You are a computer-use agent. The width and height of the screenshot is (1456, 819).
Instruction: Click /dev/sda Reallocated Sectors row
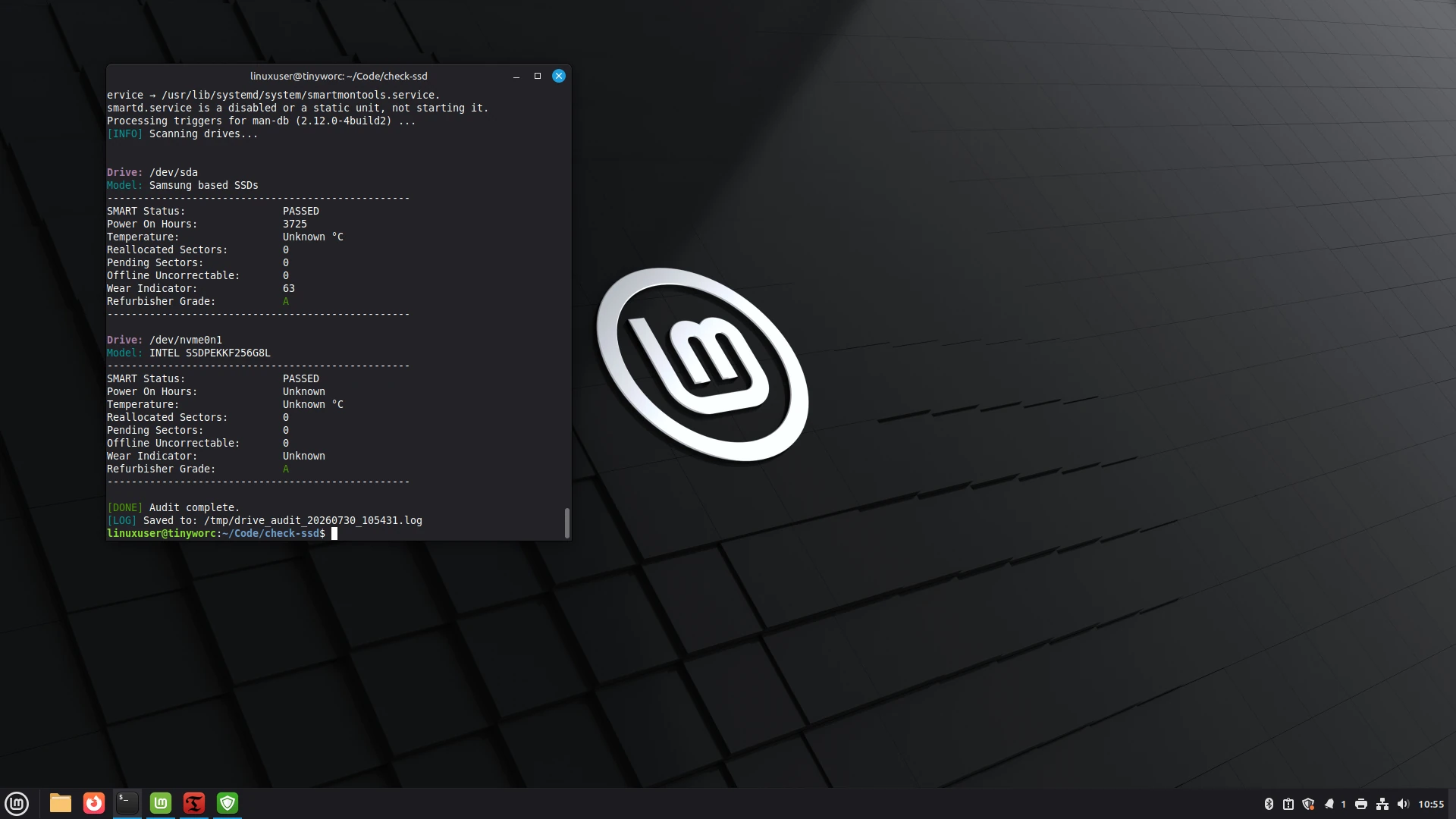click(x=198, y=250)
